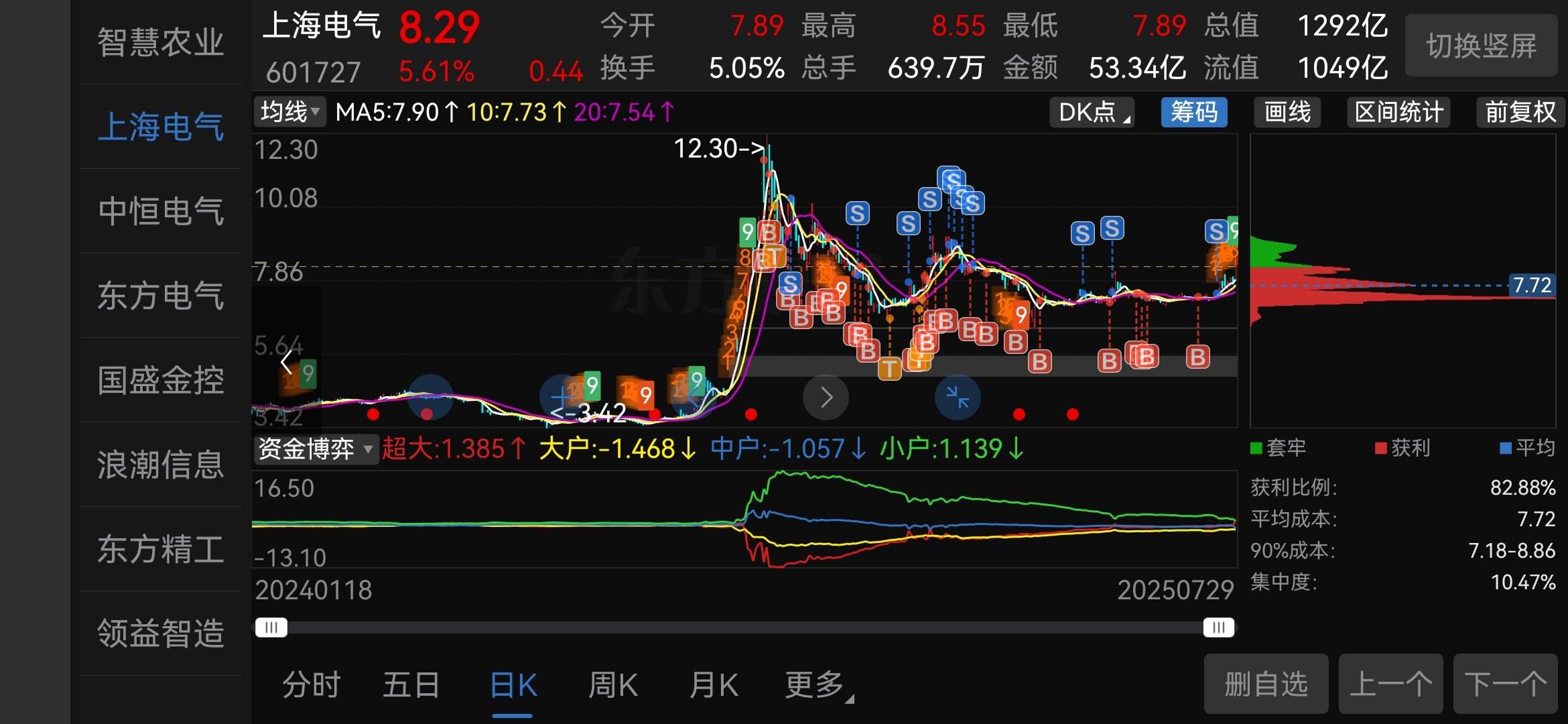This screenshot has width=1568, height=724.
Task: Click the 换手 5.05% turnover value
Action: 746,68
